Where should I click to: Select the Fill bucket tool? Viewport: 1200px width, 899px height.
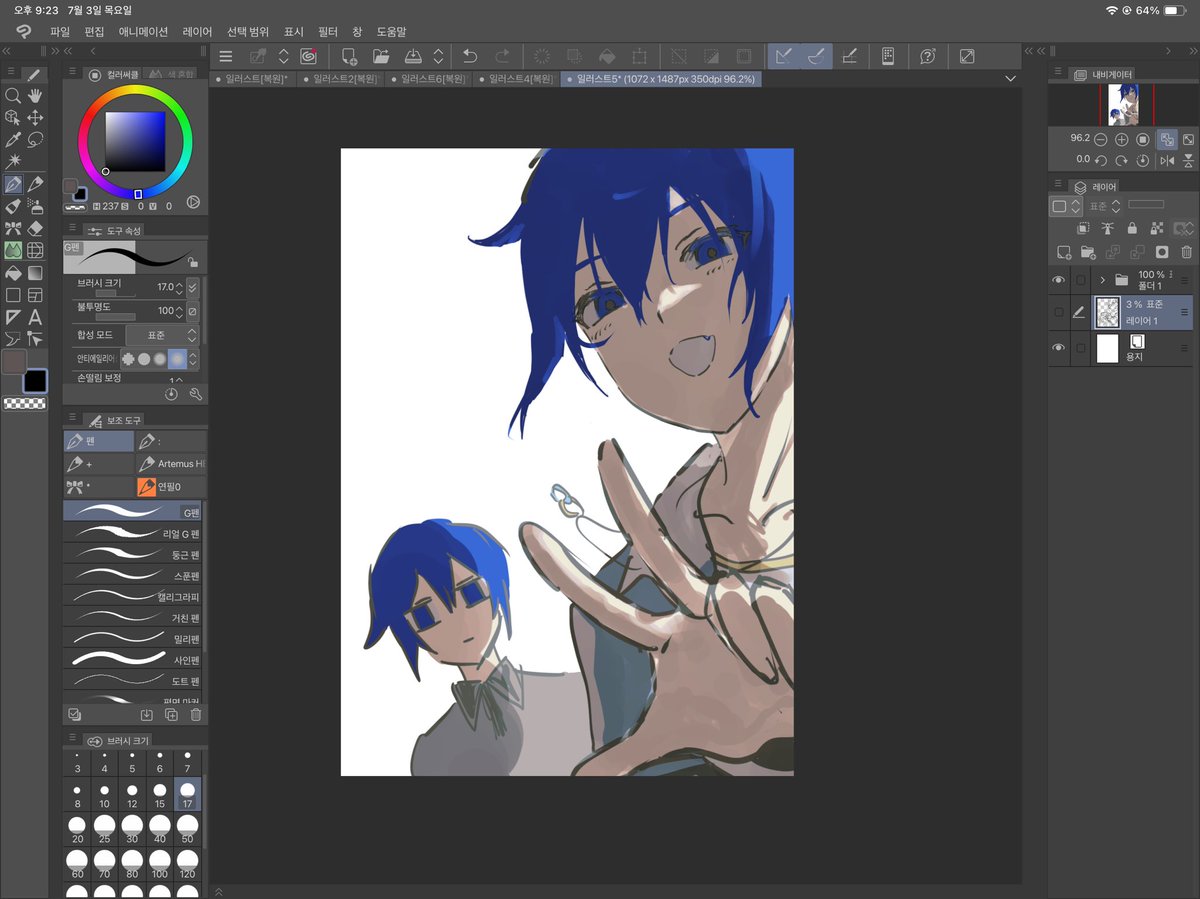tap(13, 272)
